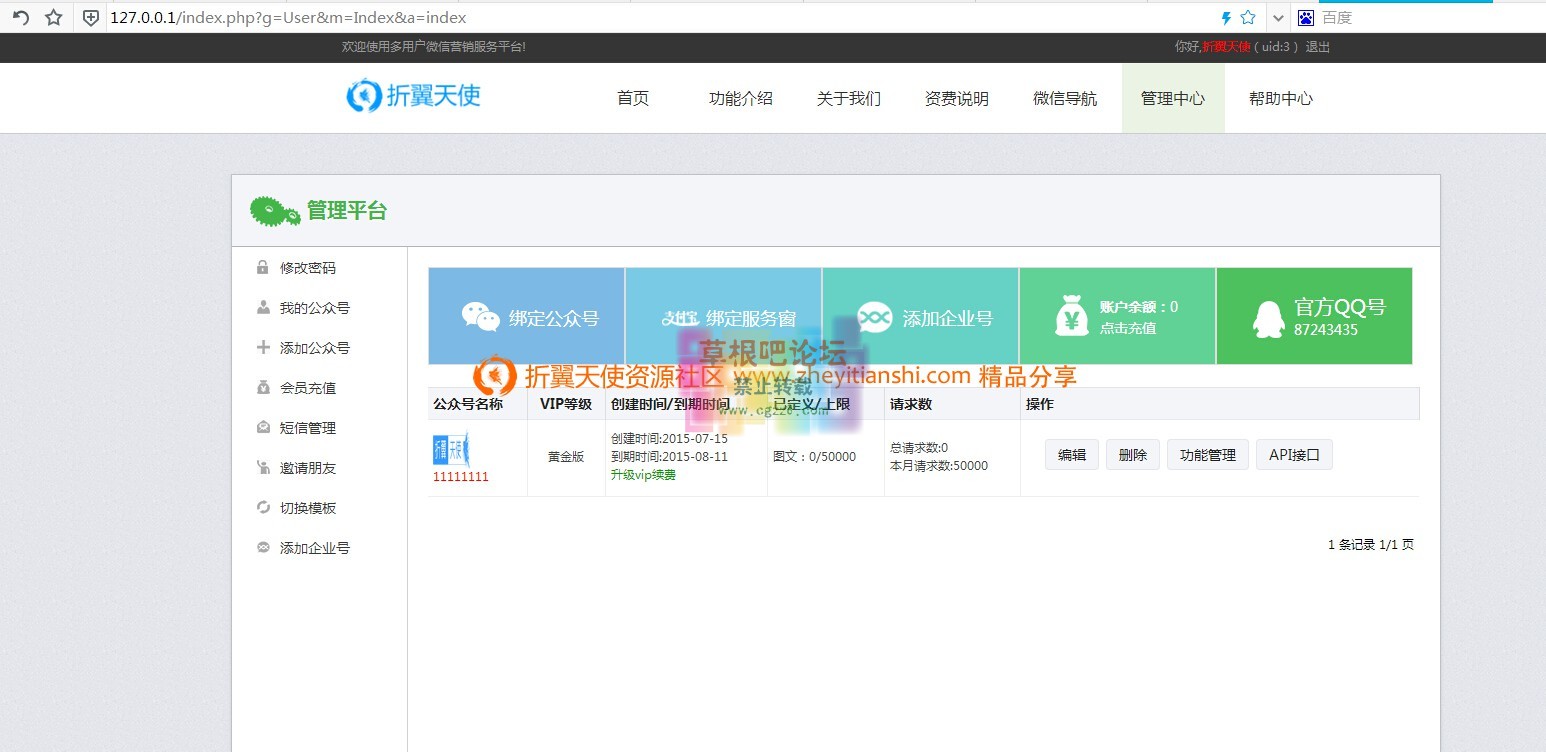
Task: Open the address bar dropdown chevron
Action: coord(1278,17)
